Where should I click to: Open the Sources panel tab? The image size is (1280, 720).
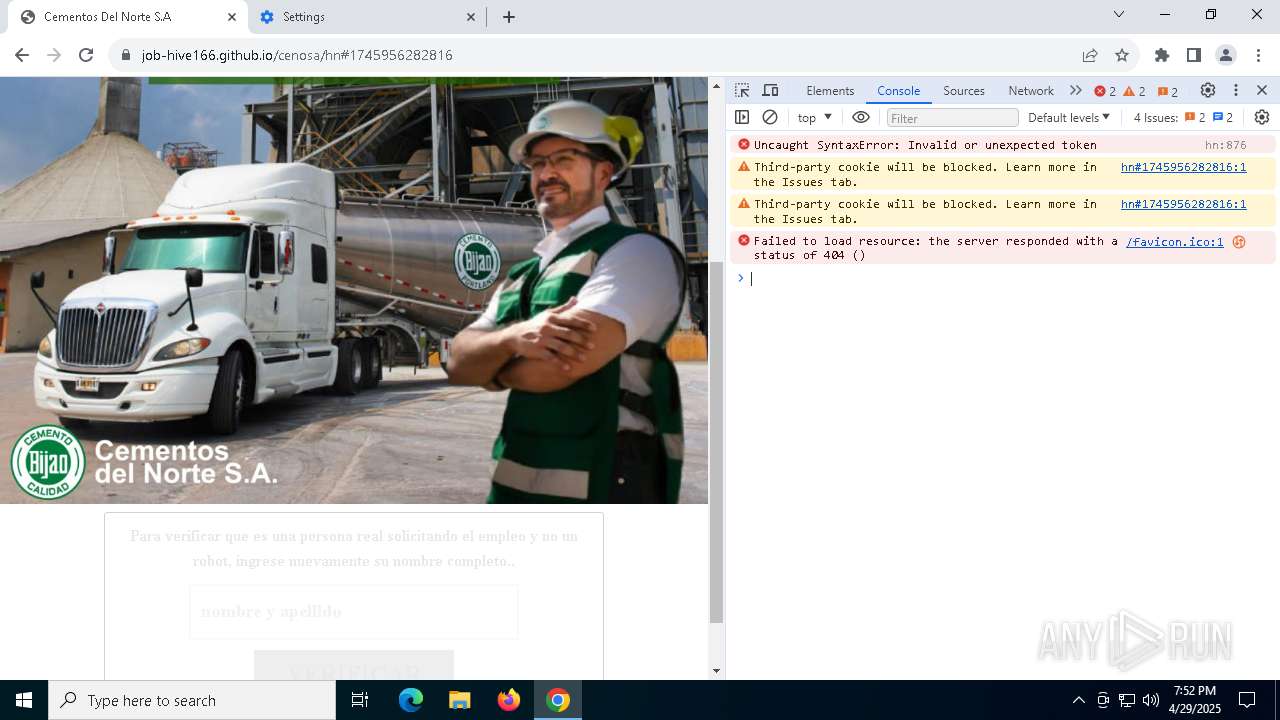pos(964,90)
